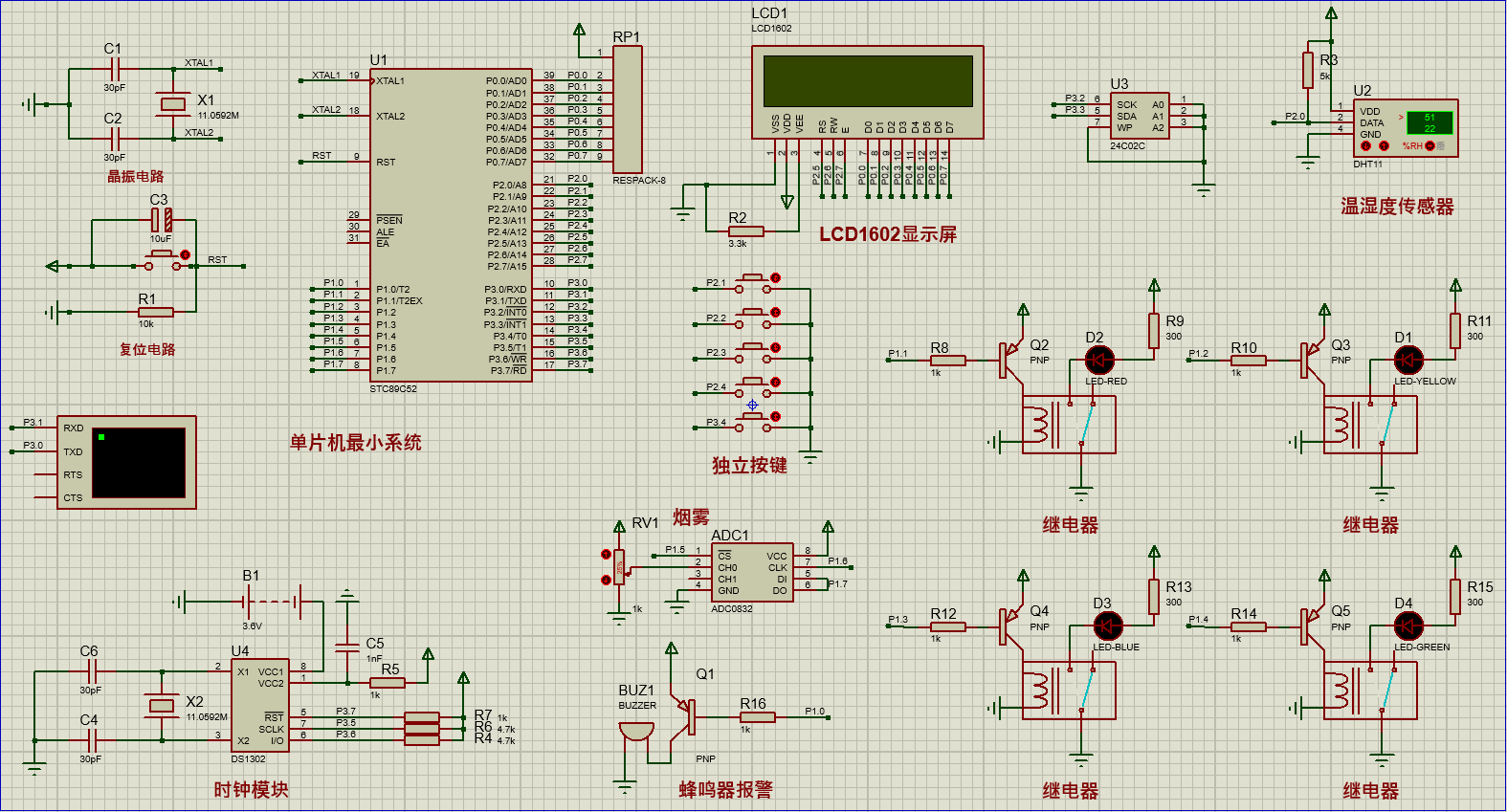Increase the RV1 potentiometer with the up arrow
The height and width of the screenshot is (812, 1507).
(606, 555)
